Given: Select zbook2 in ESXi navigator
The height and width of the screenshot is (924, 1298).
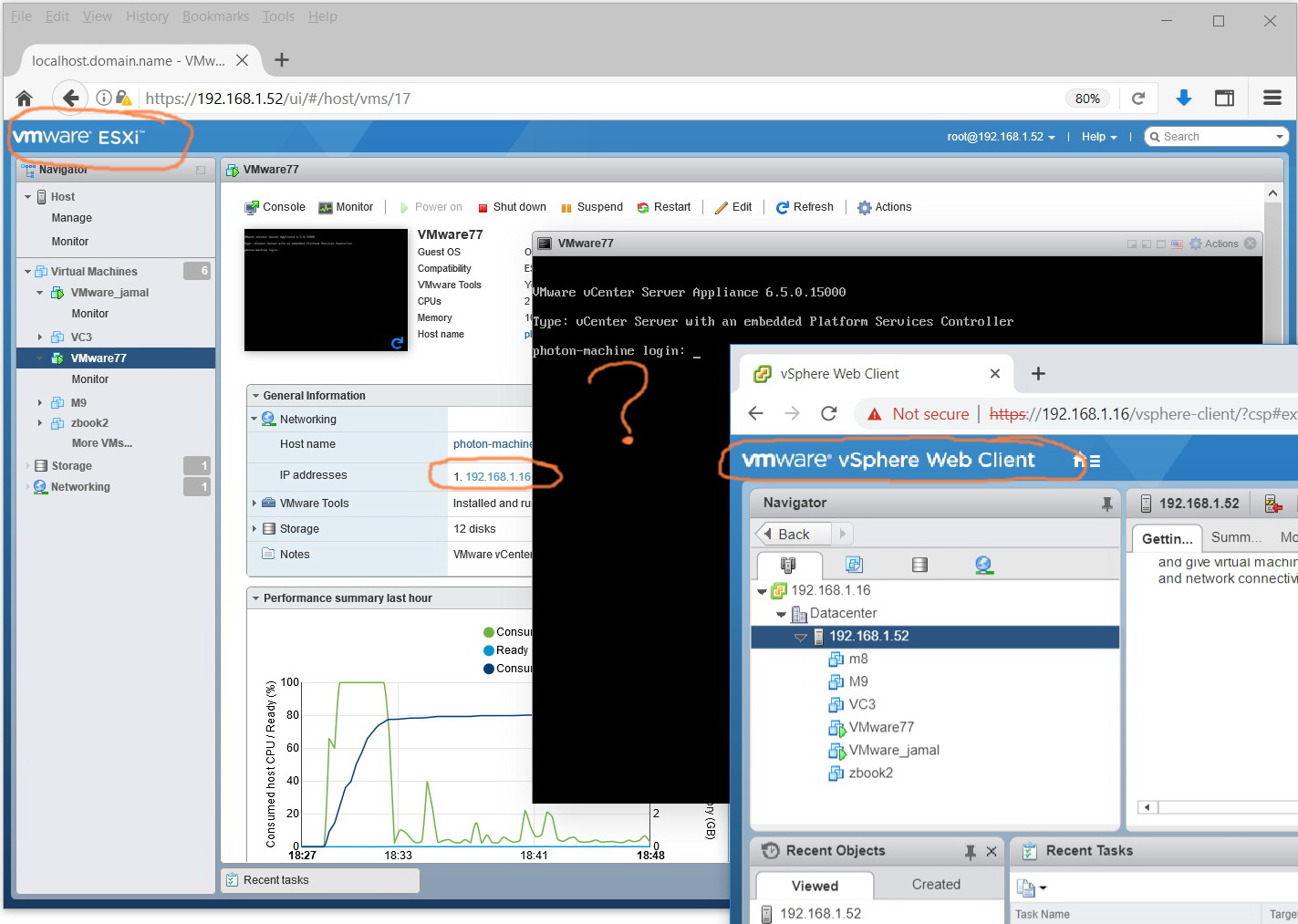Looking at the screenshot, I should tap(89, 423).
